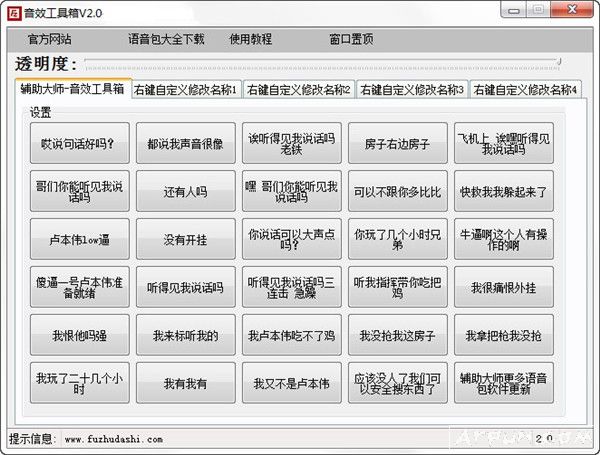Click the 牛逼啊这个人有操作的啊 button

504,239
